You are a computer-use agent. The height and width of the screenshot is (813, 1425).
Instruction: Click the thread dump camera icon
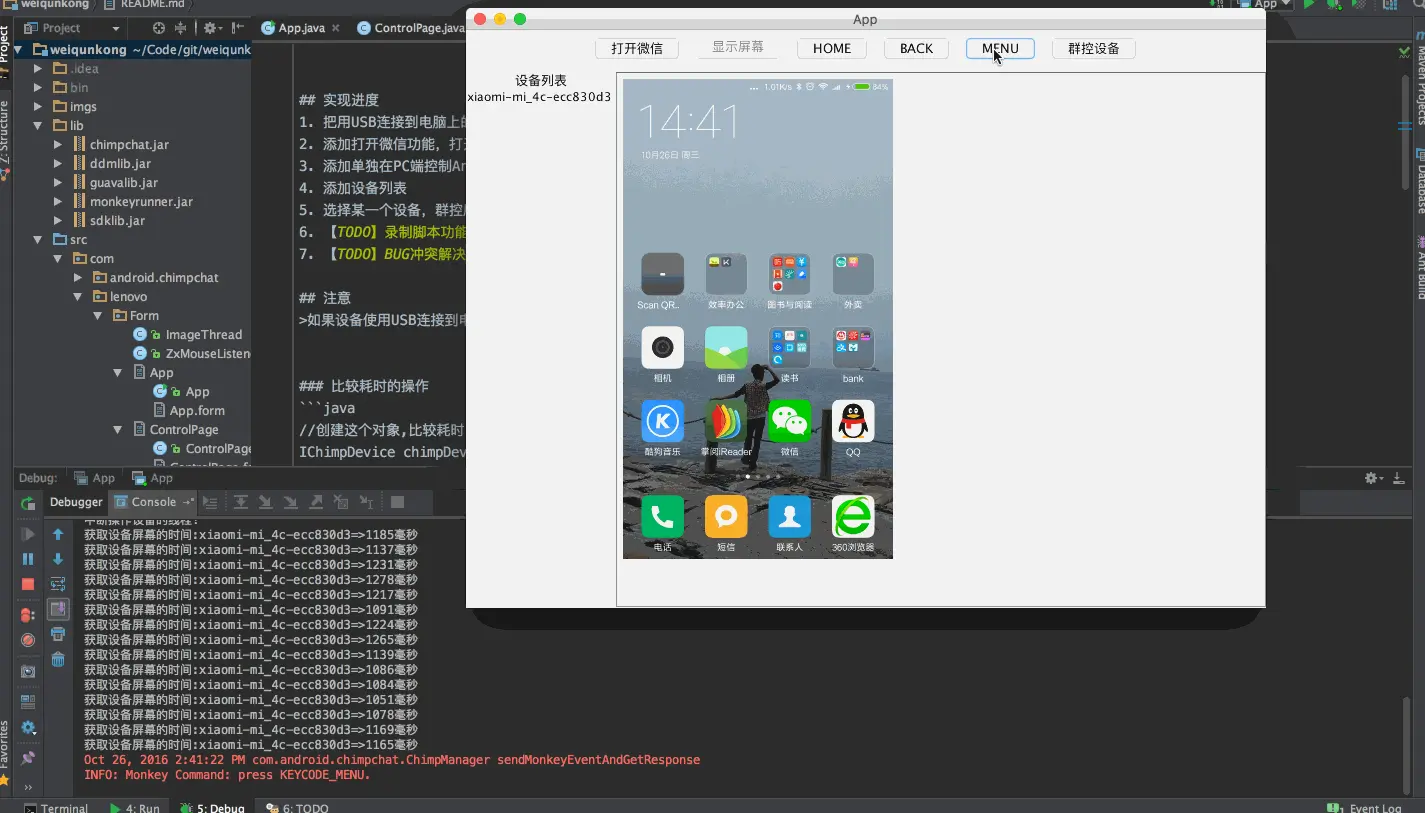pos(28,672)
